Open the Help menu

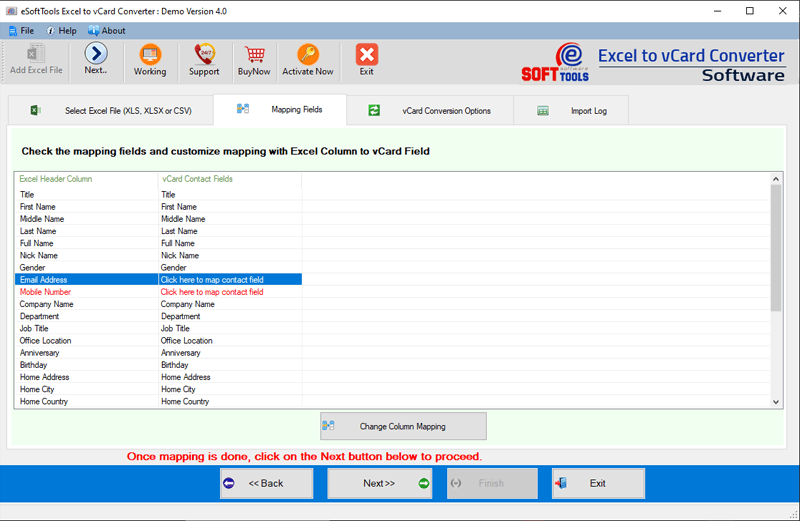click(x=62, y=31)
